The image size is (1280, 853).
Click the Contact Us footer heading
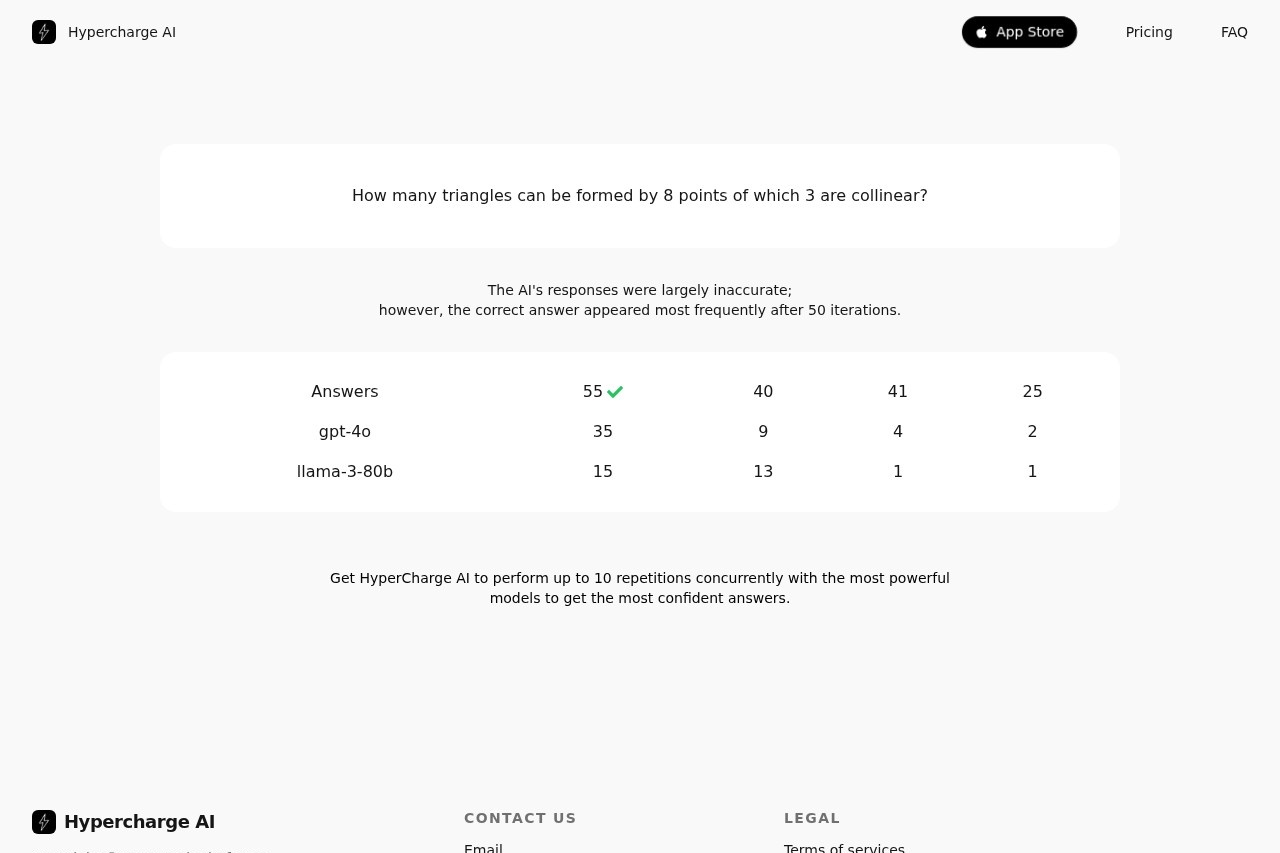click(x=520, y=818)
